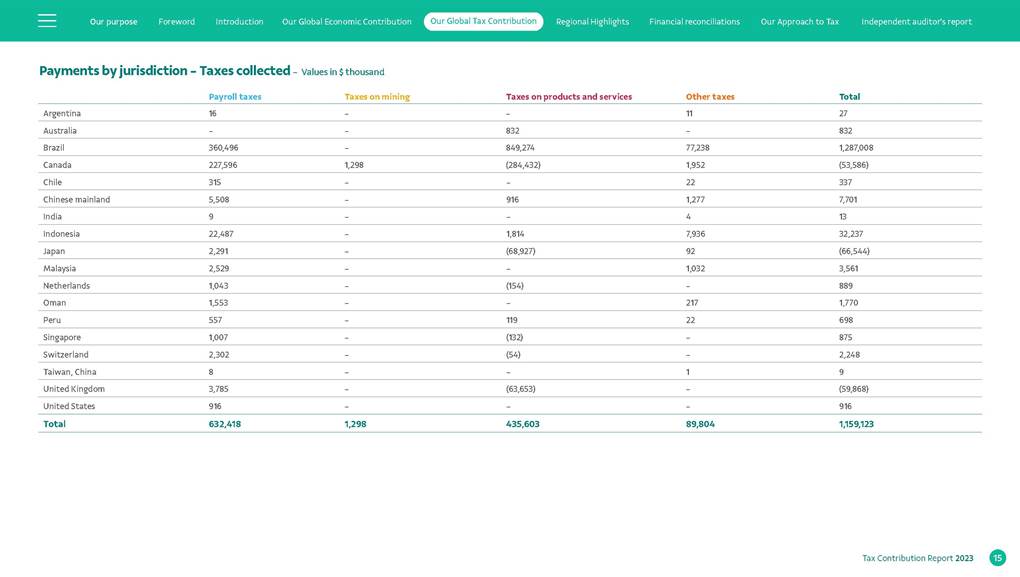Open Independent auditor's report tab

click(916, 22)
